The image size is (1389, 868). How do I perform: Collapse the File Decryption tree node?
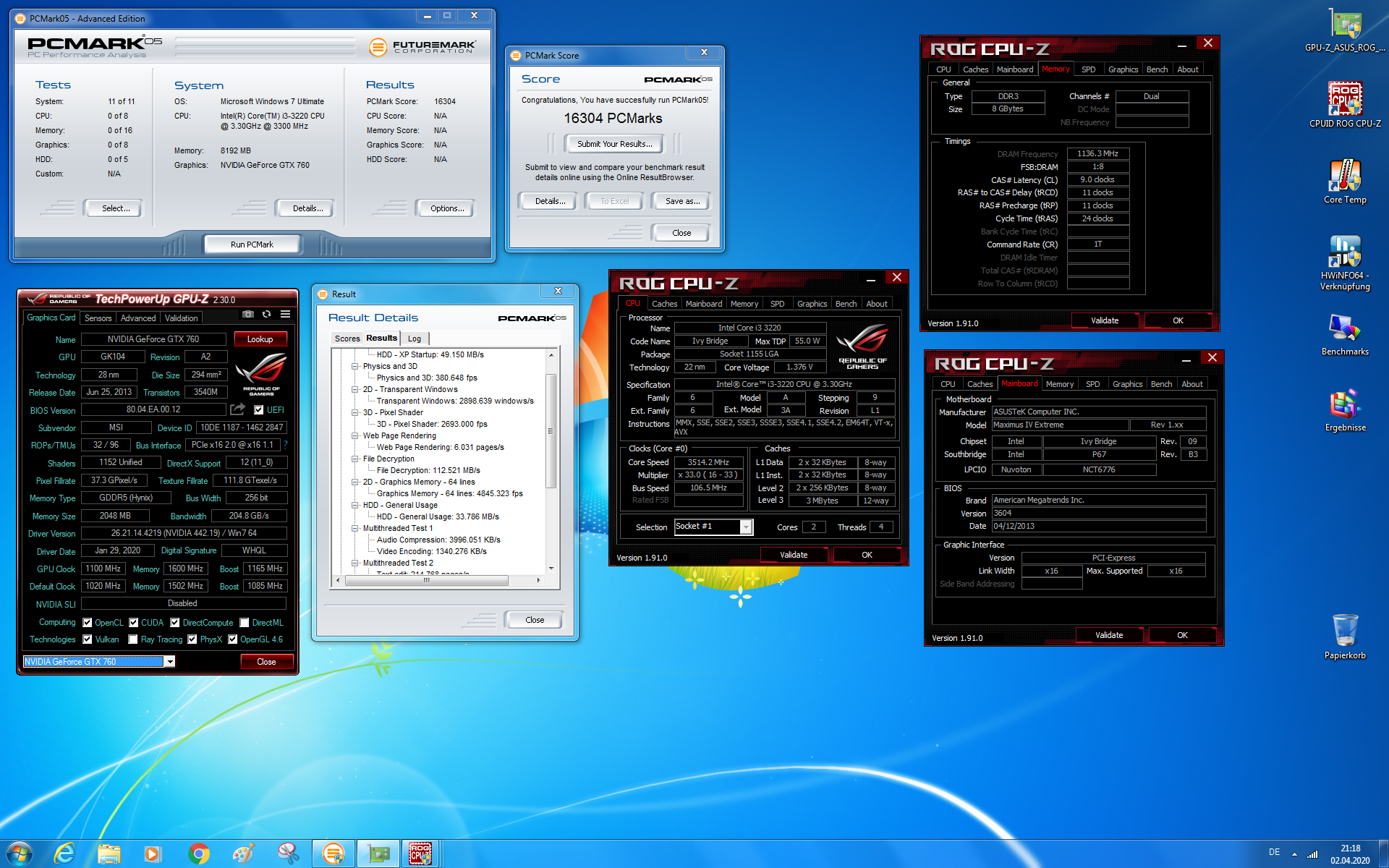[355, 459]
